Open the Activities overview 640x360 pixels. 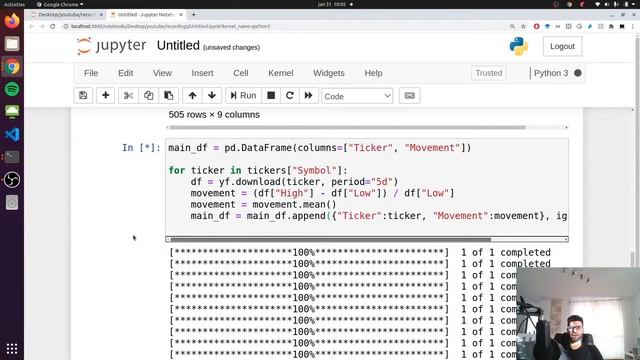tap(14, 4)
